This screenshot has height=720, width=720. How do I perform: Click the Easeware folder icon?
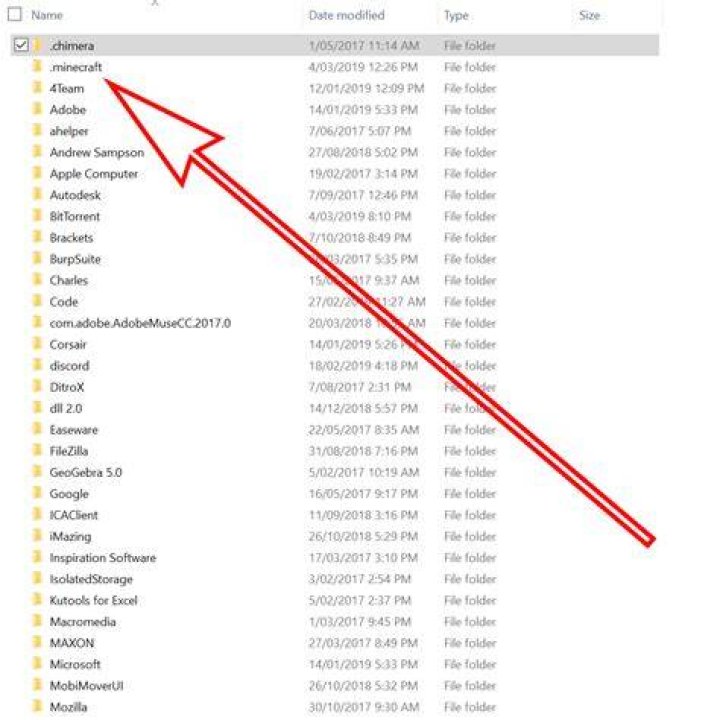click(38, 429)
